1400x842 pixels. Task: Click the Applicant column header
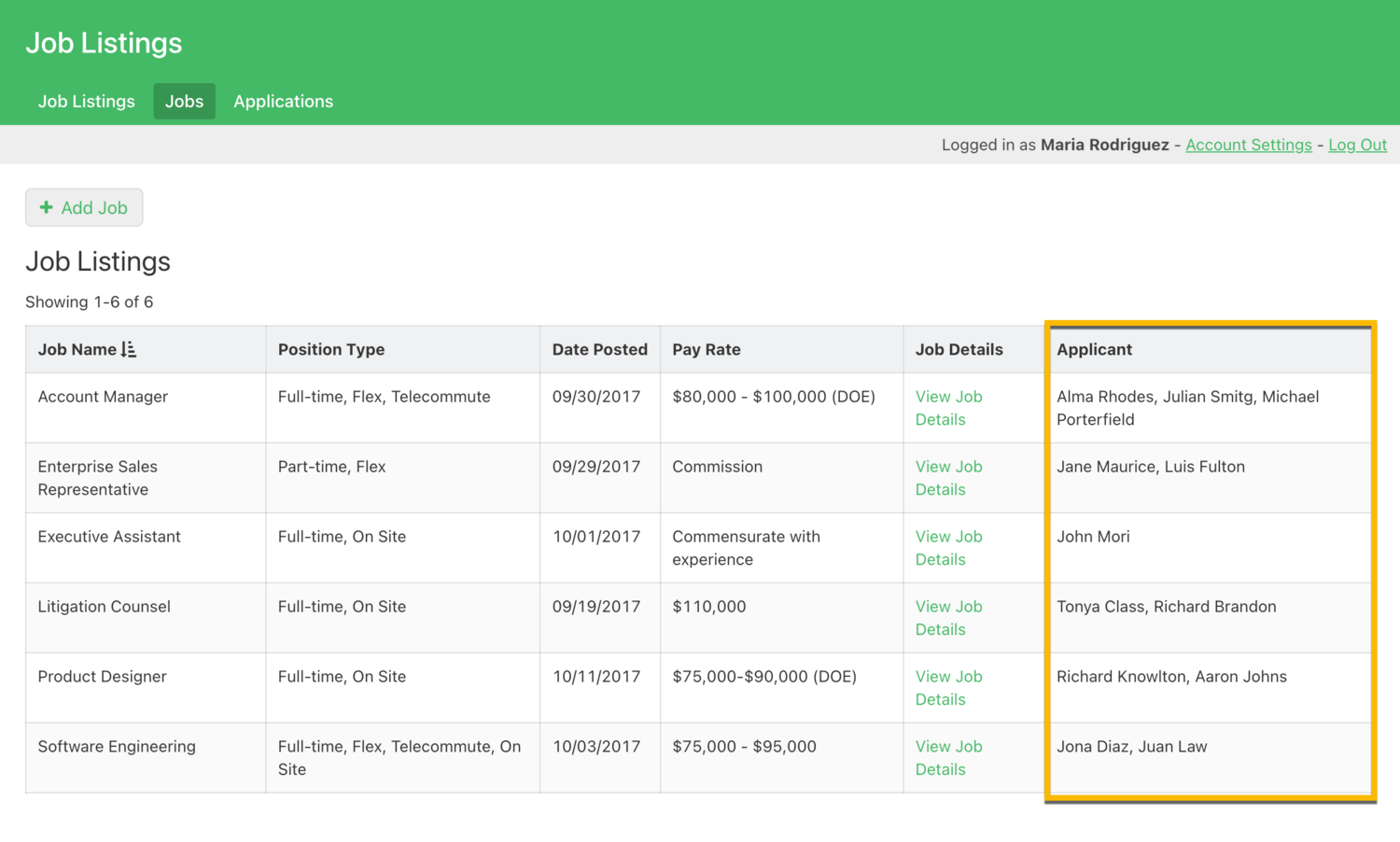tap(1094, 349)
